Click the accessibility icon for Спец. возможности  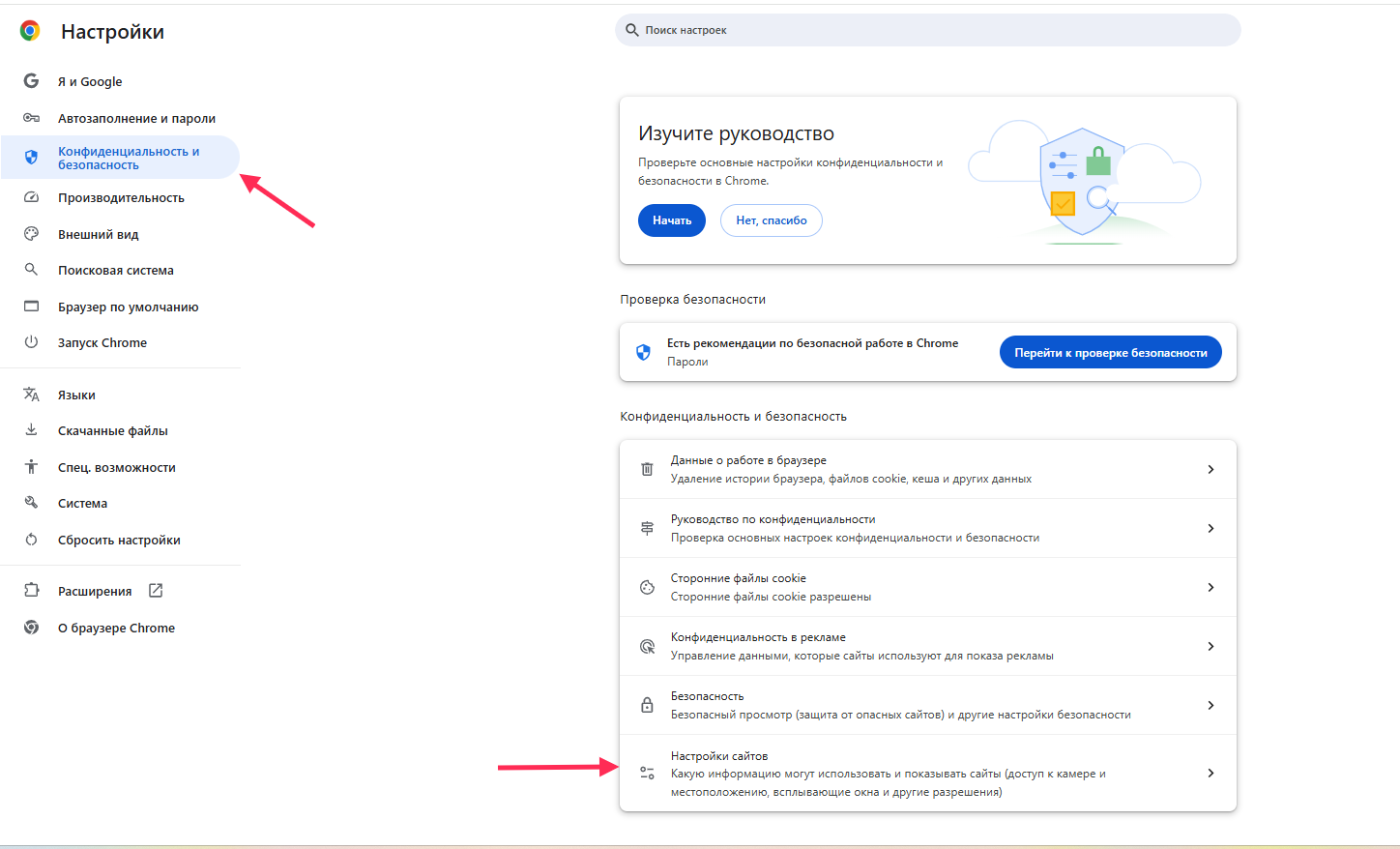coord(31,467)
